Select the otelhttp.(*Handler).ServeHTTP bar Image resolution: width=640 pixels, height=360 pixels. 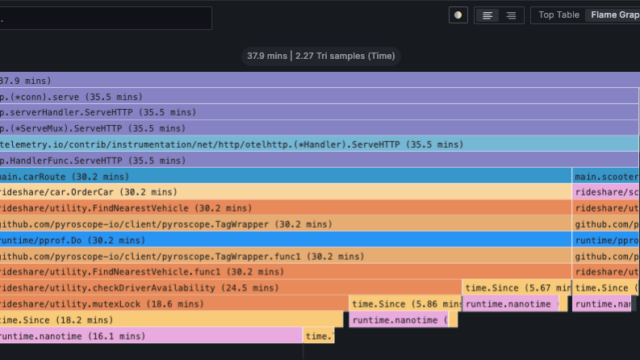click(319, 144)
